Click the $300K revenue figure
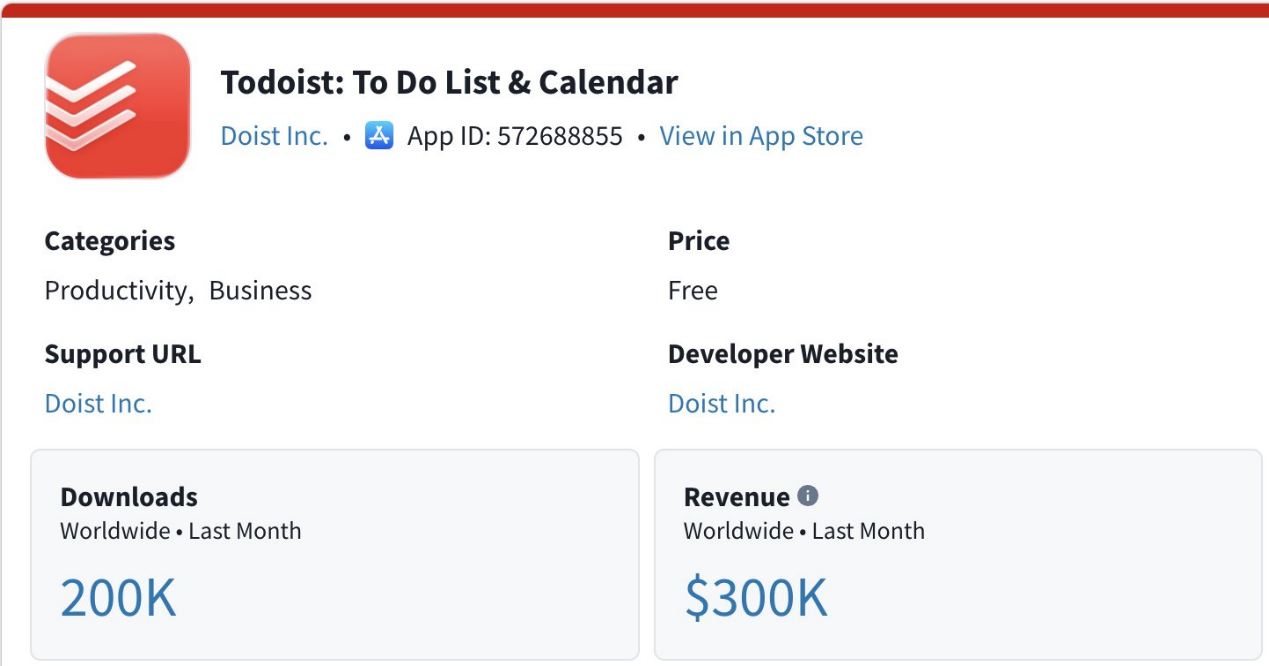1269x666 pixels. click(x=756, y=598)
